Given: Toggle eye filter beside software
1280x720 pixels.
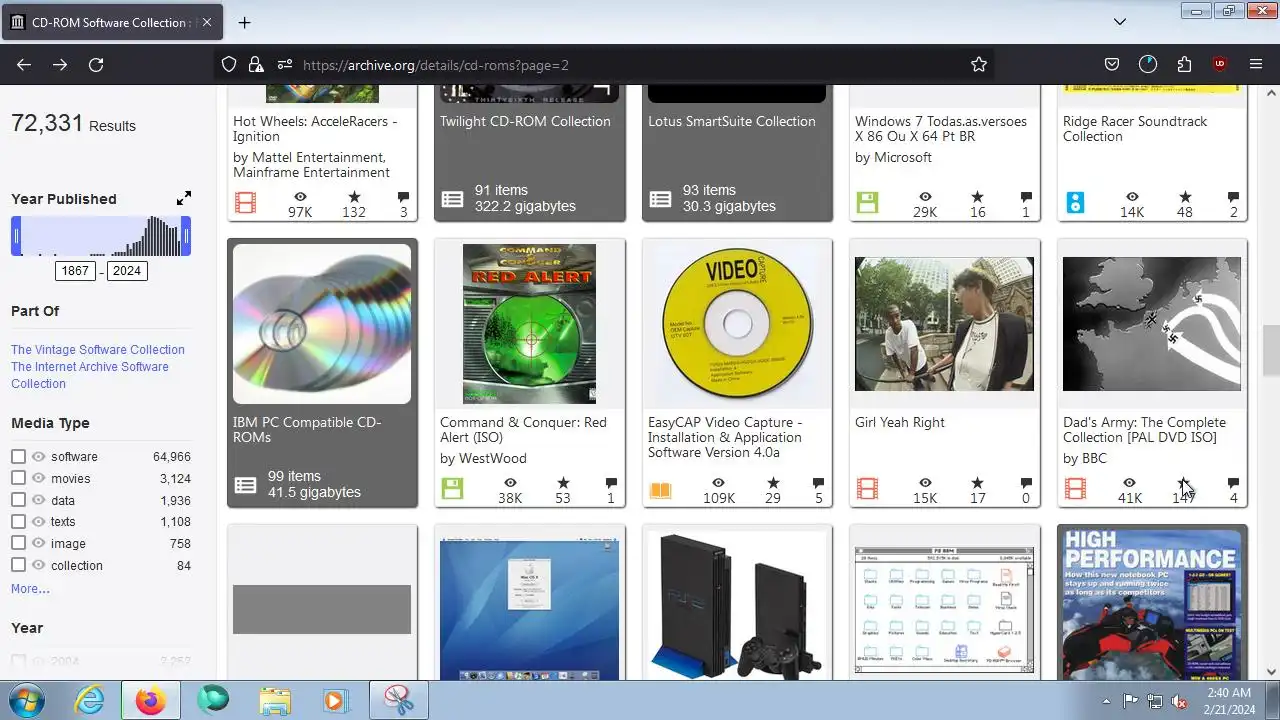Looking at the screenshot, I should pos(38,456).
